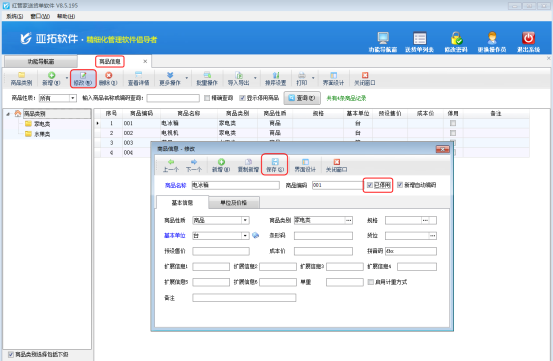Expand 商品性质 filter dropdown showing 所有
This screenshot has width=553, height=361.
tap(73, 98)
